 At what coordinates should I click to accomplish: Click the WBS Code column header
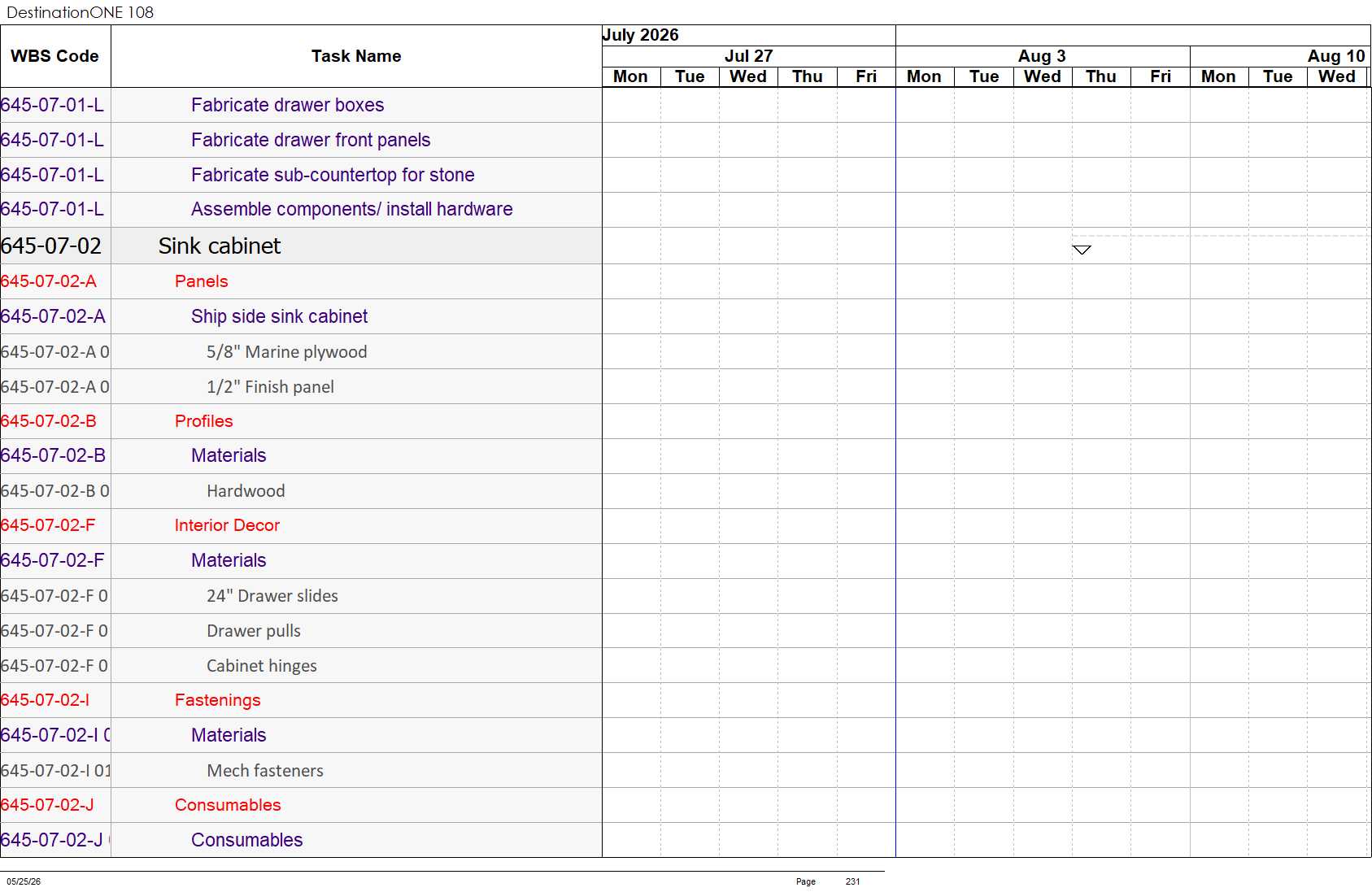click(x=54, y=56)
